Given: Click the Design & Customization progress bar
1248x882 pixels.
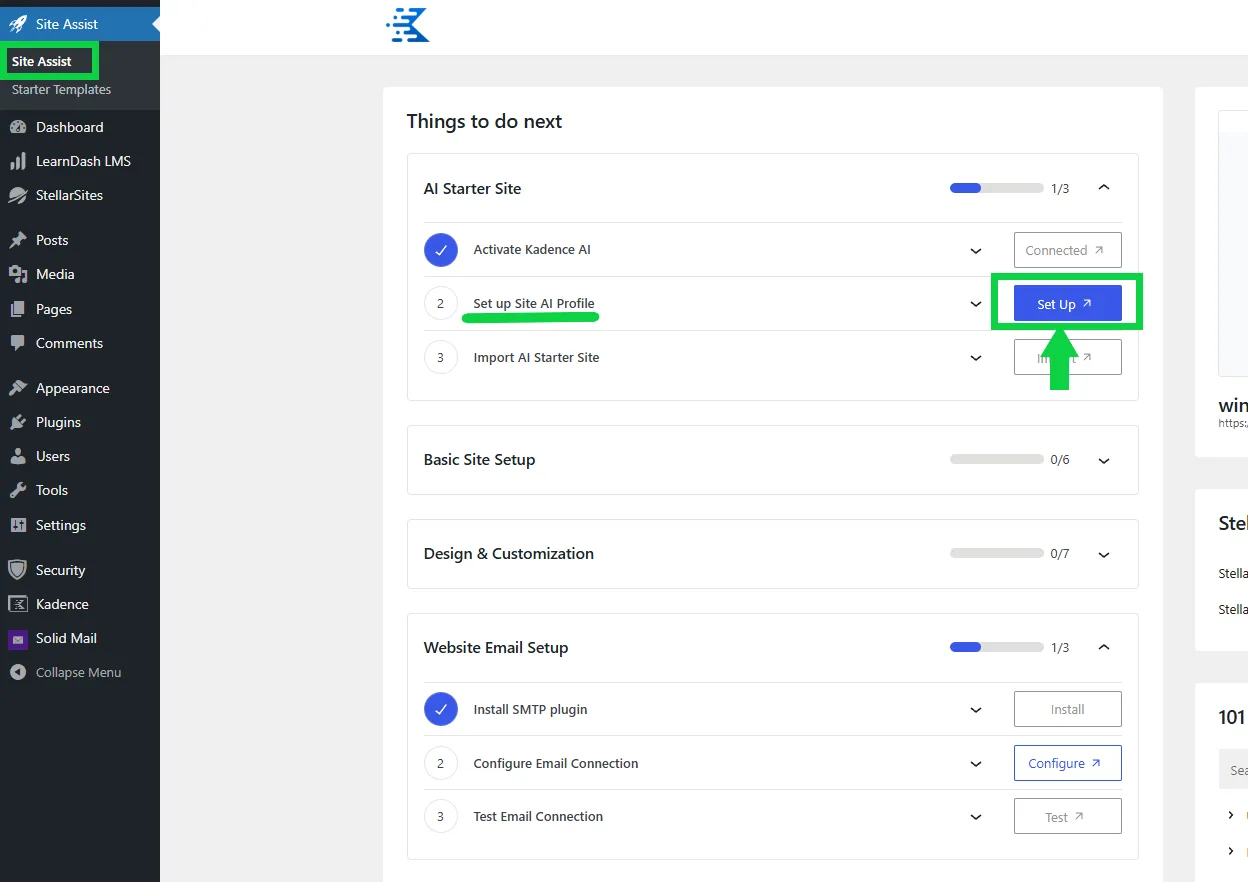Looking at the screenshot, I should click(996, 553).
